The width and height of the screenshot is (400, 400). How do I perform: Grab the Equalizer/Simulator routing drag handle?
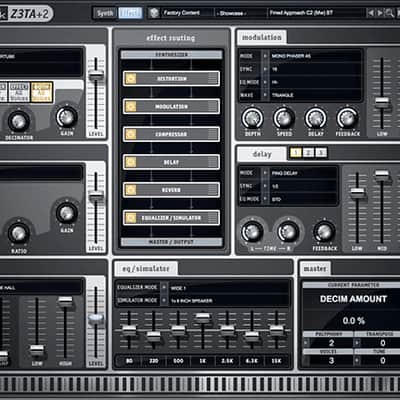(x=212, y=218)
